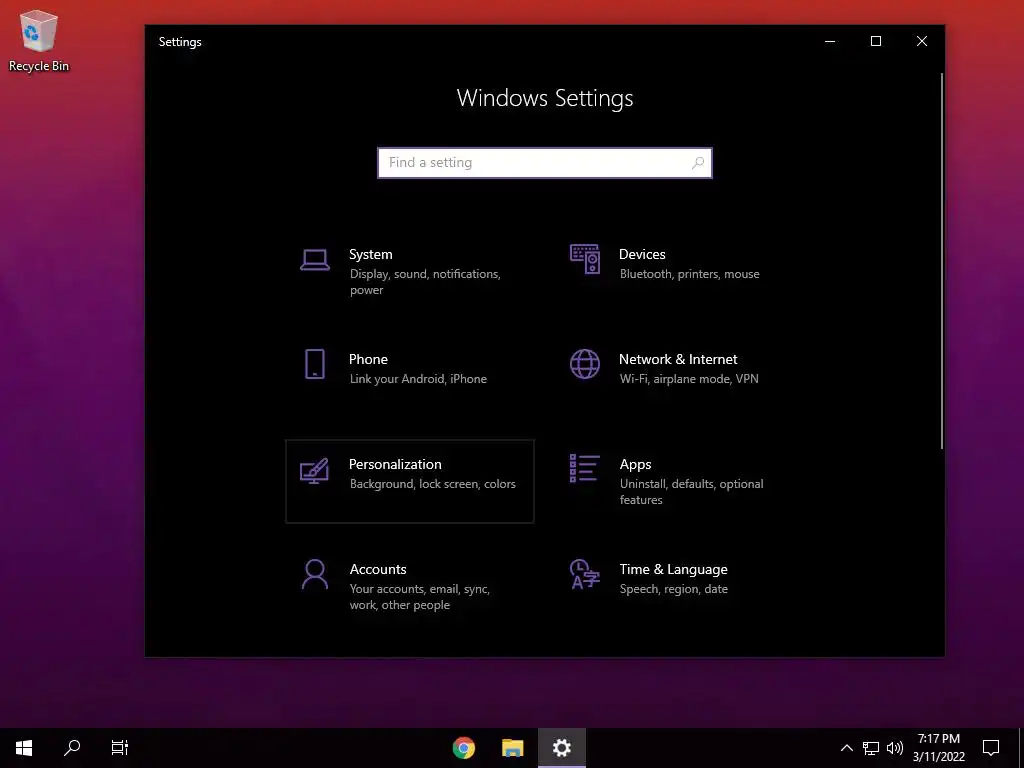Show hidden system tray icons
Image resolution: width=1024 pixels, height=768 pixels.
pos(846,748)
